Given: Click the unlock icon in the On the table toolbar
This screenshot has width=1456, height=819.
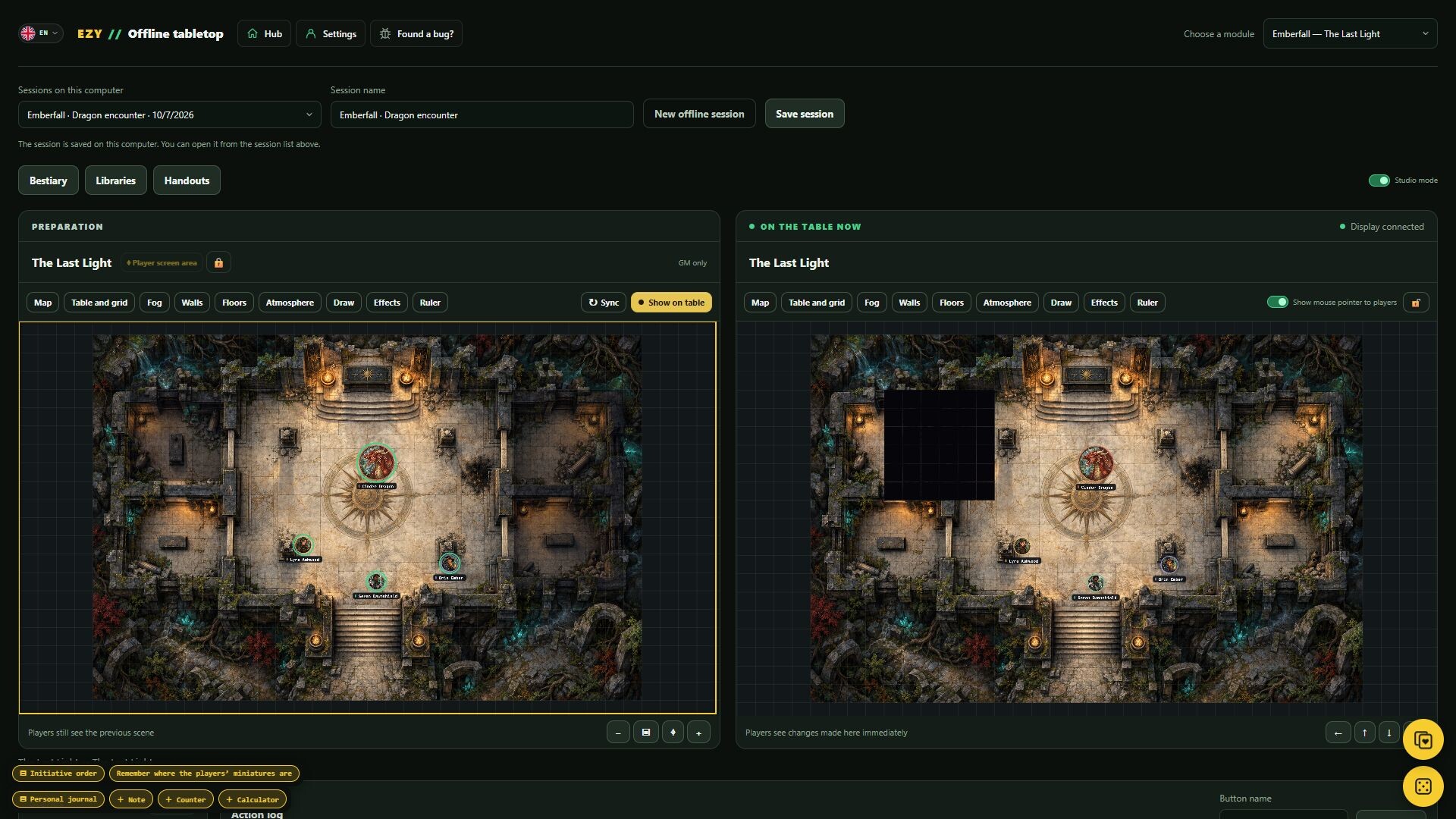Looking at the screenshot, I should tap(1415, 303).
